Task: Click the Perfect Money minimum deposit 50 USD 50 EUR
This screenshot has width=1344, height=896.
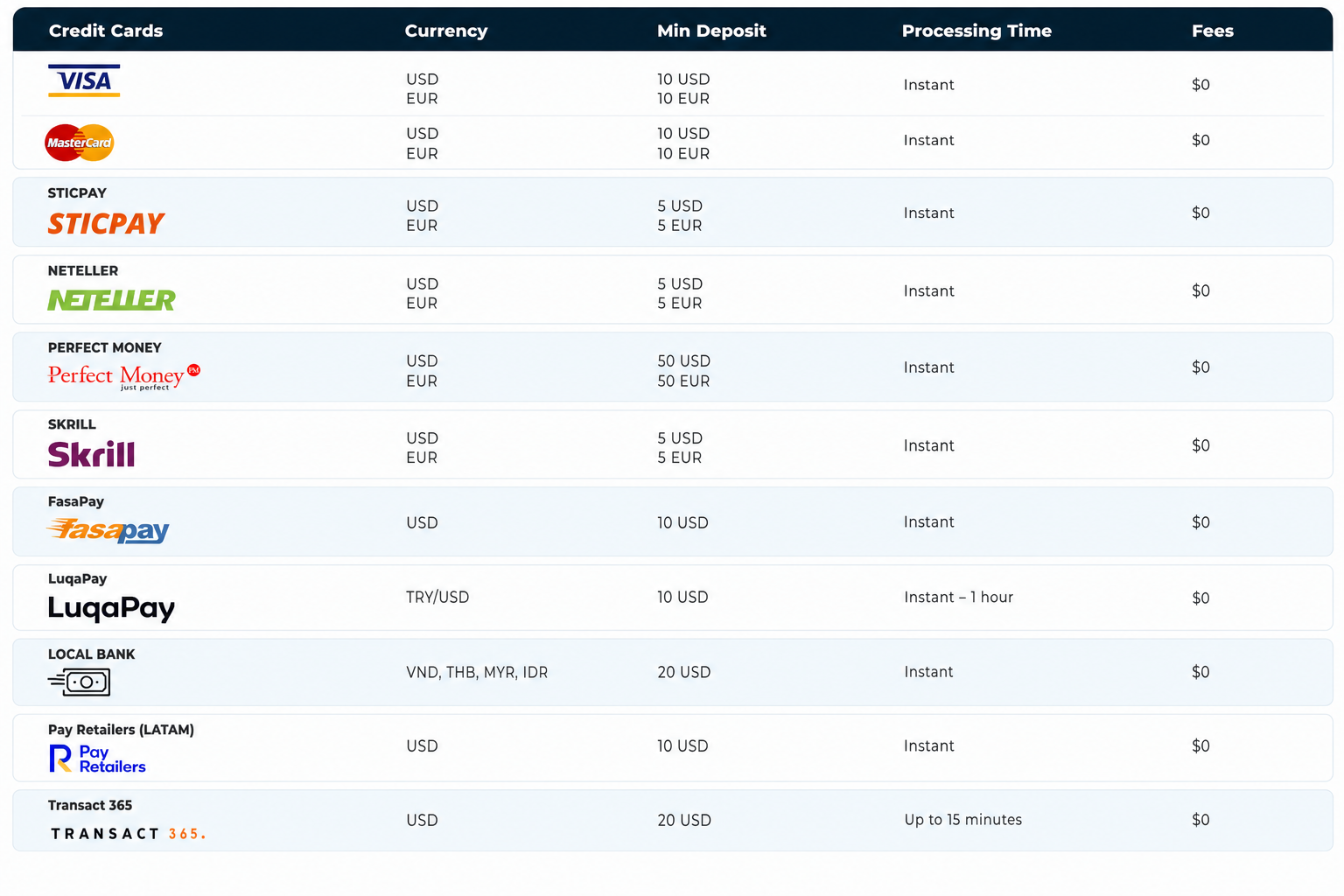Action: (x=683, y=371)
